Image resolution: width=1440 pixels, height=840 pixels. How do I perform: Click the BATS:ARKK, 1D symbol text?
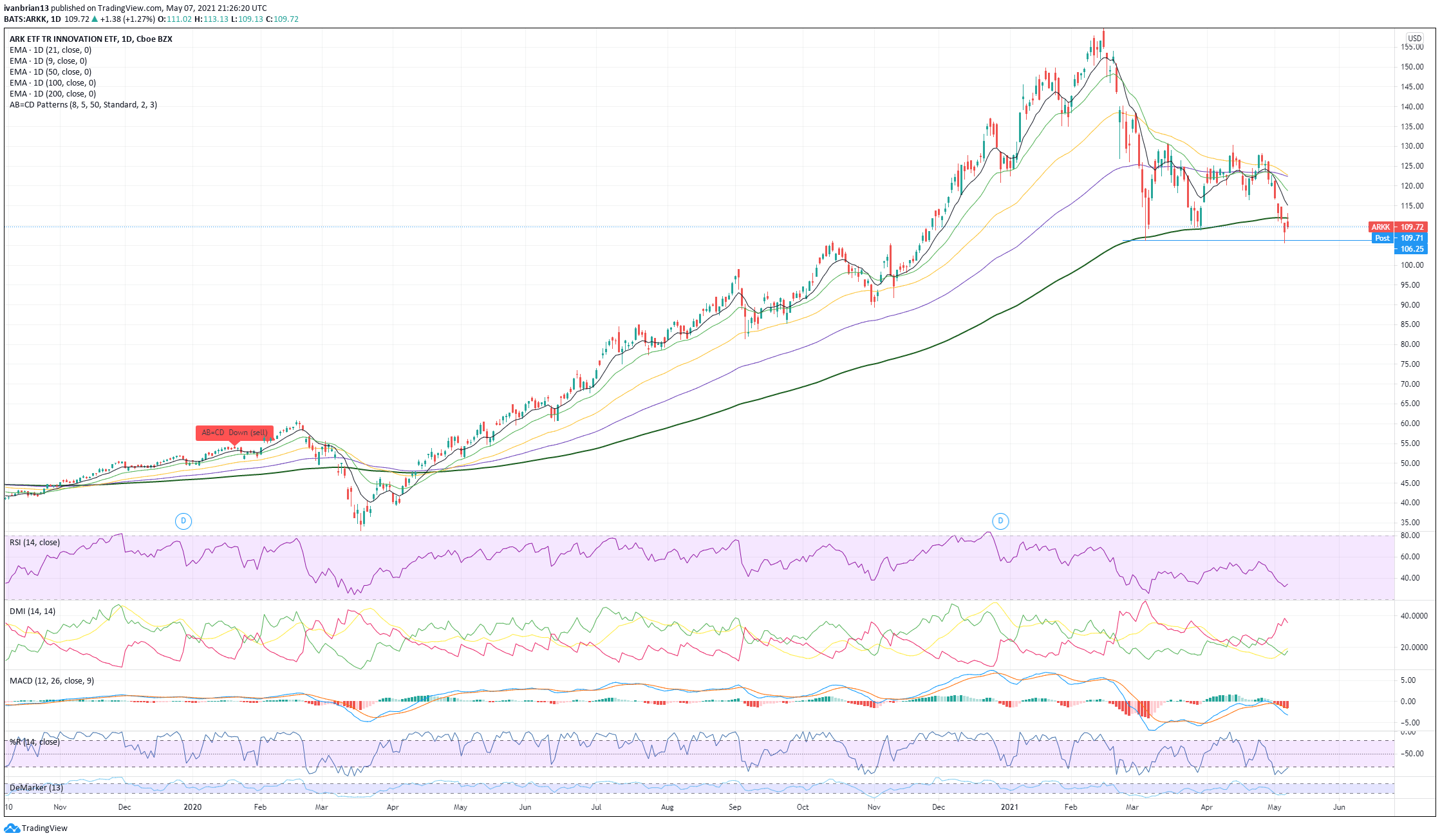coord(32,19)
